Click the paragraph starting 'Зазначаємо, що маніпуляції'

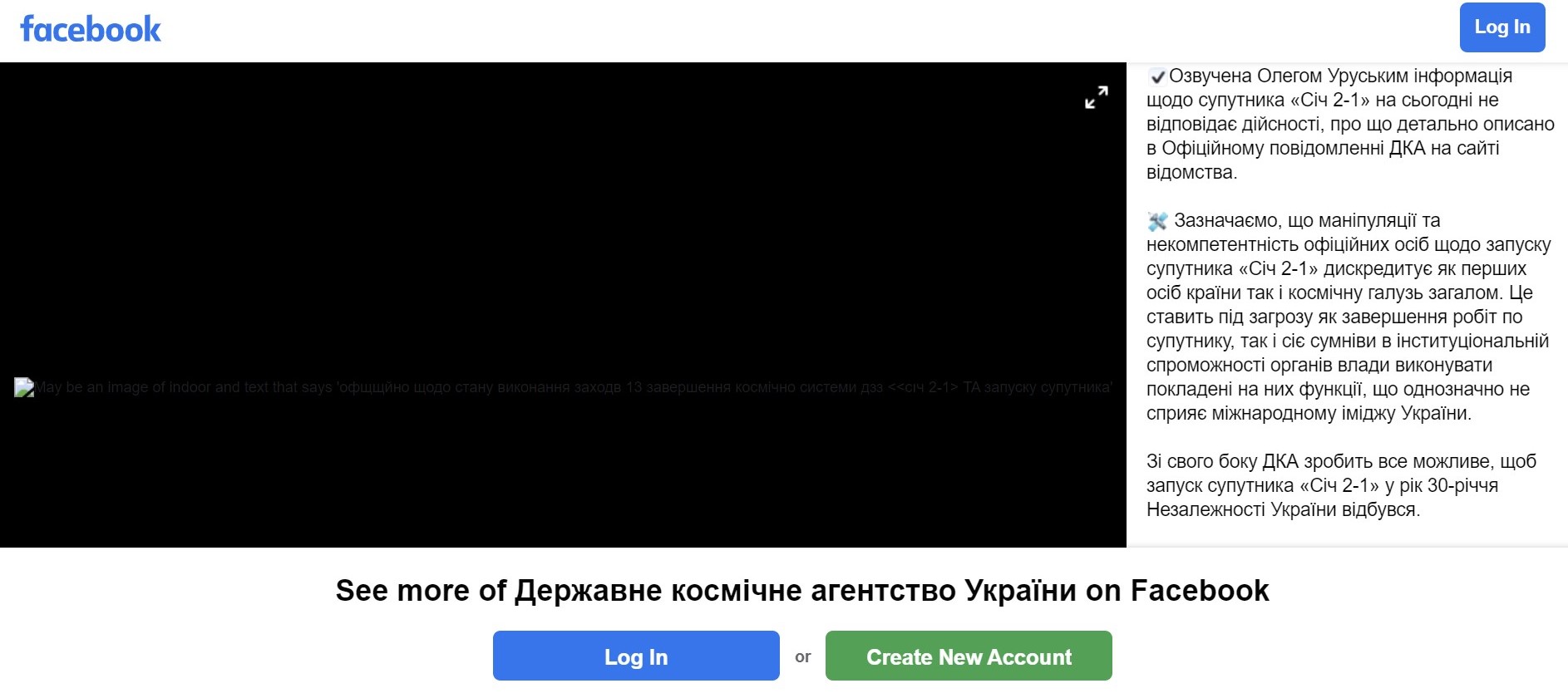(x=1349, y=317)
